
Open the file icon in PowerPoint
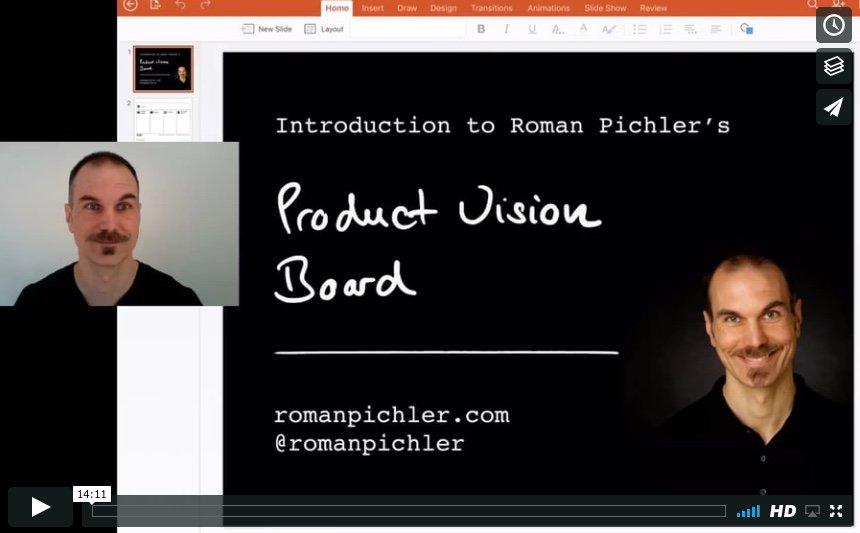point(156,5)
